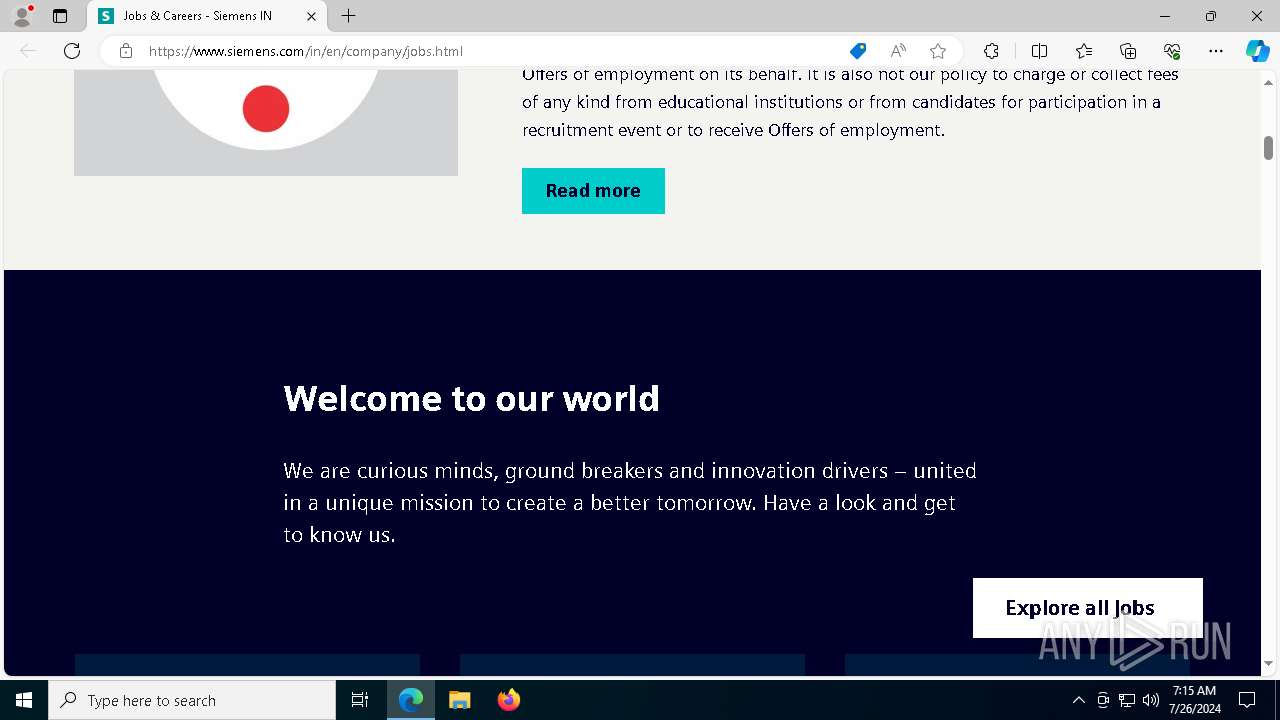The image size is (1280, 720).
Task: Open the shopping price tag icon
Action: click(858, 51)
